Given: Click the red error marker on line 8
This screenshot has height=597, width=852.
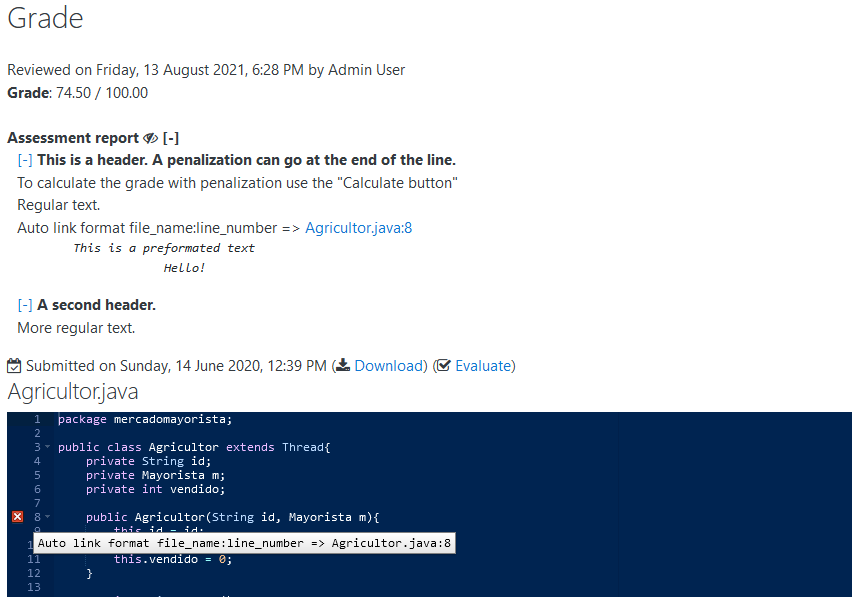Looking at the screenshot, I should point(17,517).
